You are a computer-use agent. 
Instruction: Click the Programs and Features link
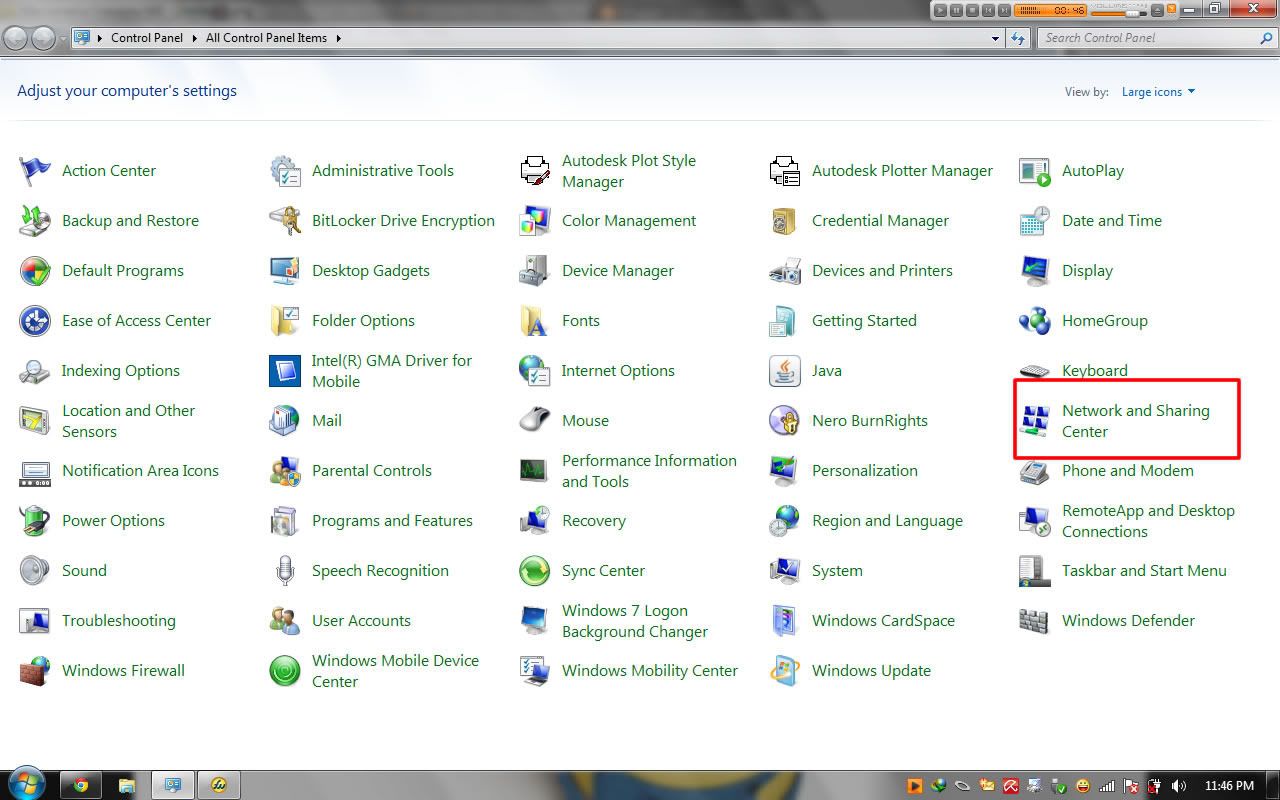[x=392, y=521]
